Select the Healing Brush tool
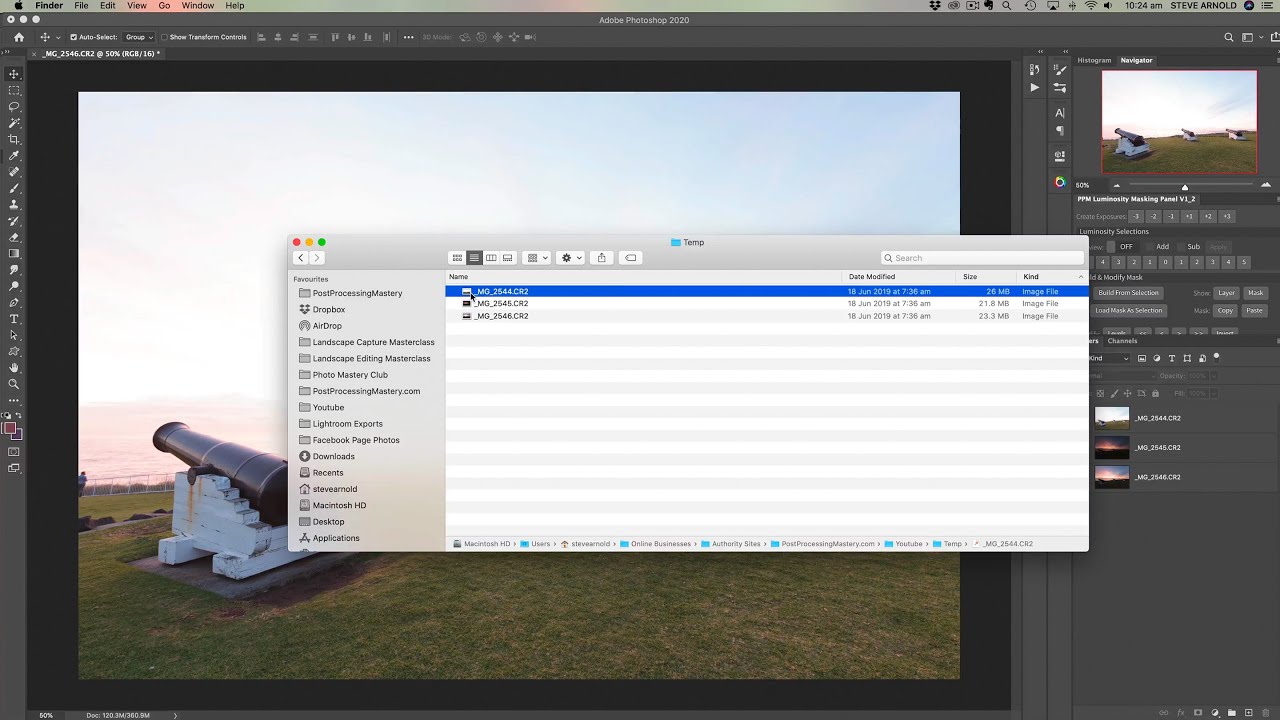Viewport: 1280px width, 720px height. pyautogui.click(x=14, y=172)
